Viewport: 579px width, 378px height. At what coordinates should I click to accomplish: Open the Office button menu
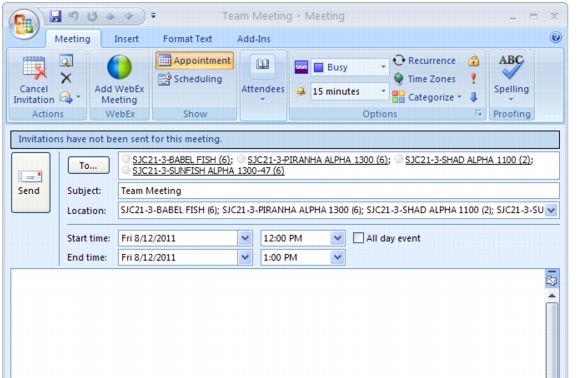point(24,24)
